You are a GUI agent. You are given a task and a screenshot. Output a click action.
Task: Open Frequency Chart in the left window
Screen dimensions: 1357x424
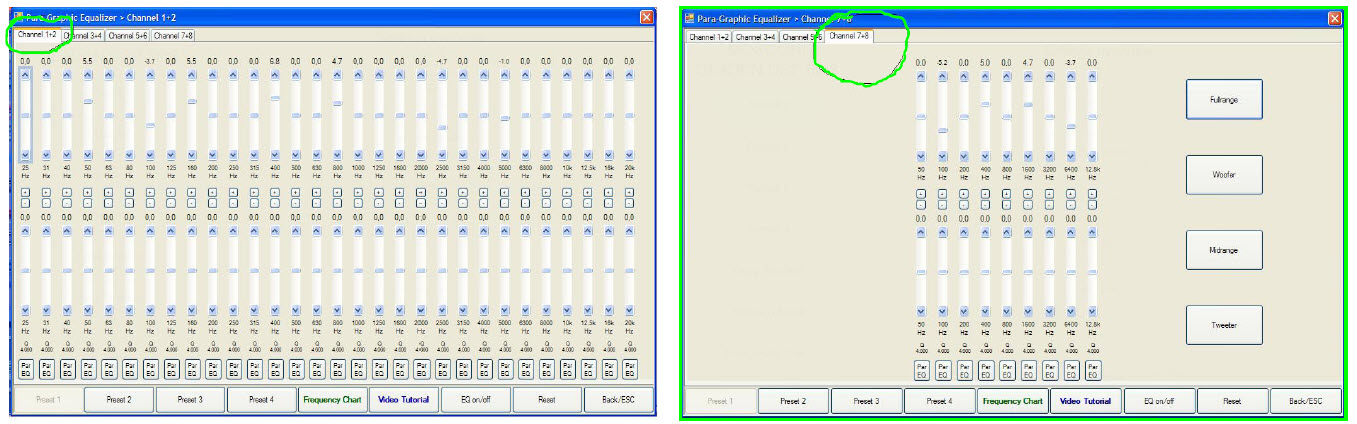coord(333,400)
